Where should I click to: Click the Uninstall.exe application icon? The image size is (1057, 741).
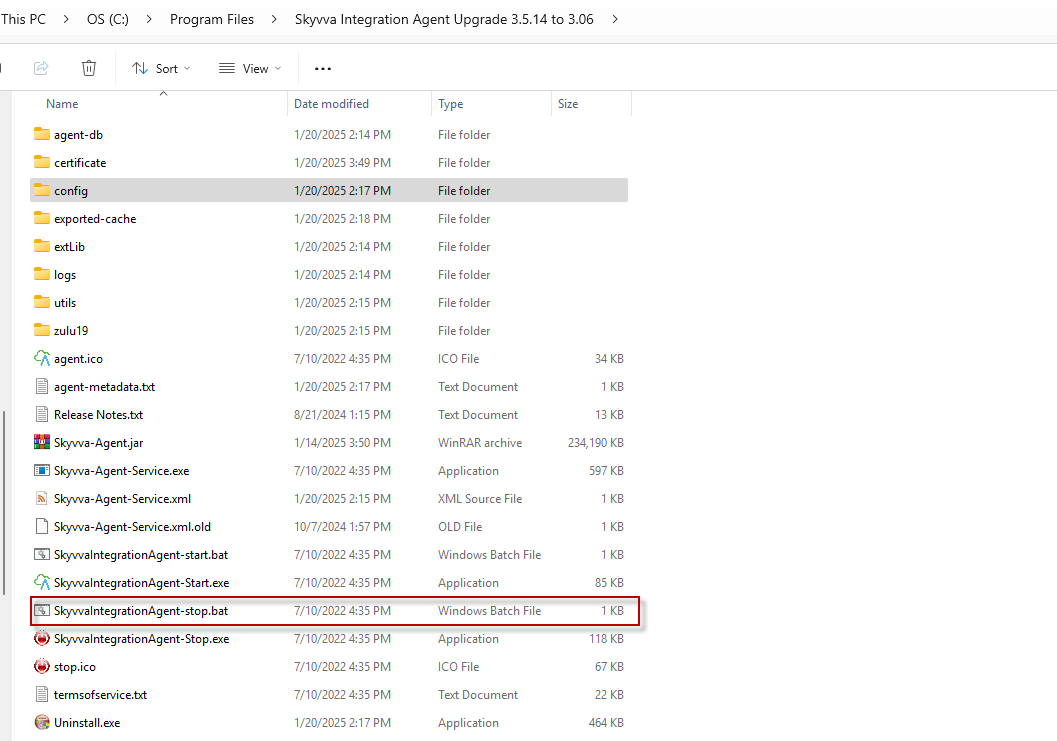[42, 722]
